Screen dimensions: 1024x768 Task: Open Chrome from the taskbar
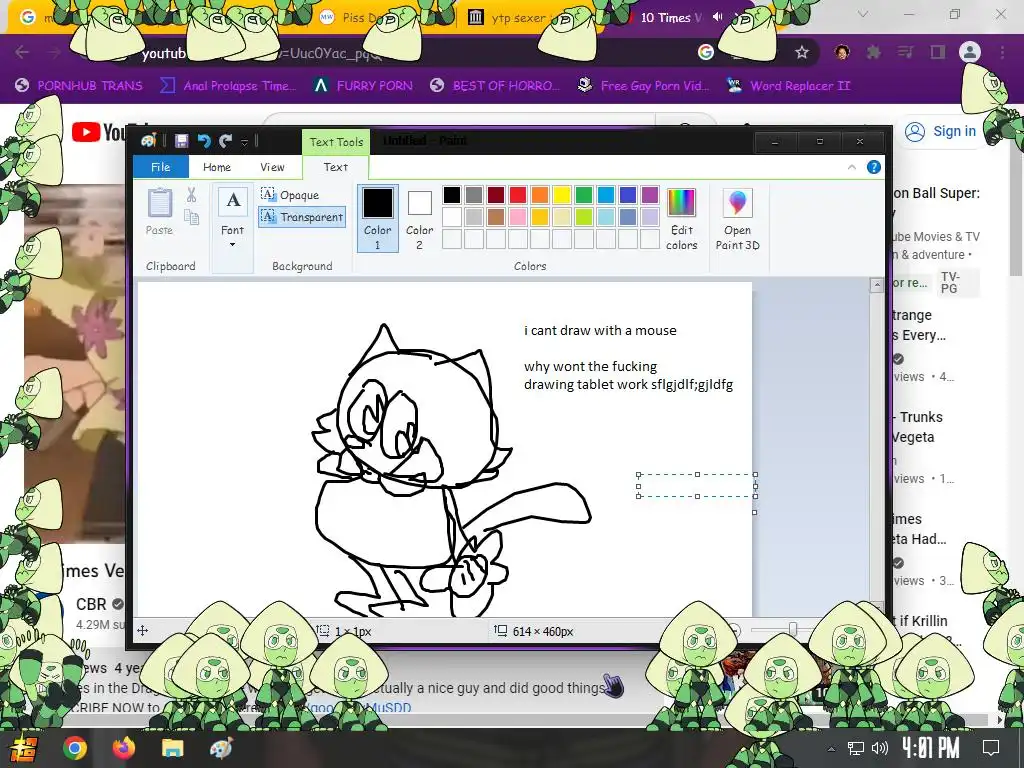[x=74, y=748]
